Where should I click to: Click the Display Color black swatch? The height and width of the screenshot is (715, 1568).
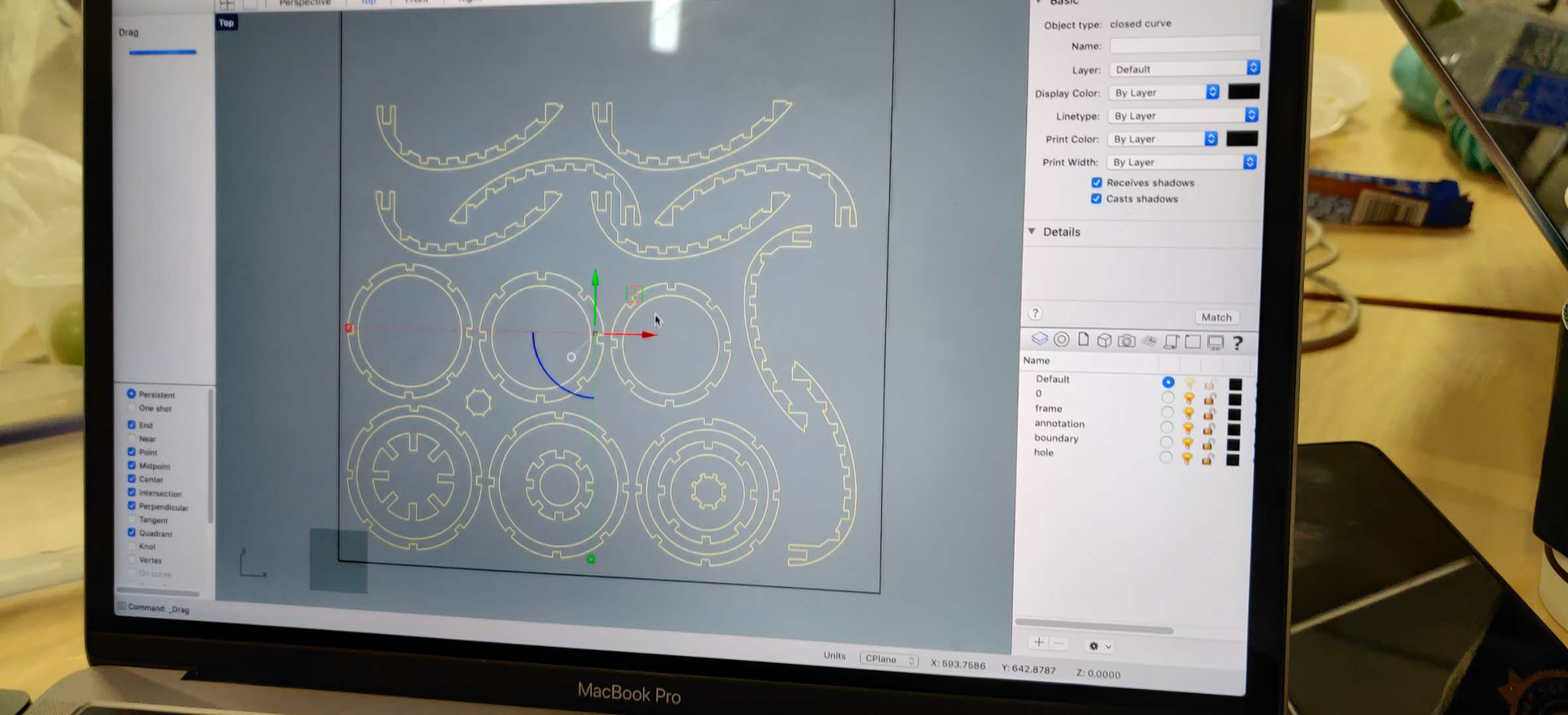[x=1244, y=91]
